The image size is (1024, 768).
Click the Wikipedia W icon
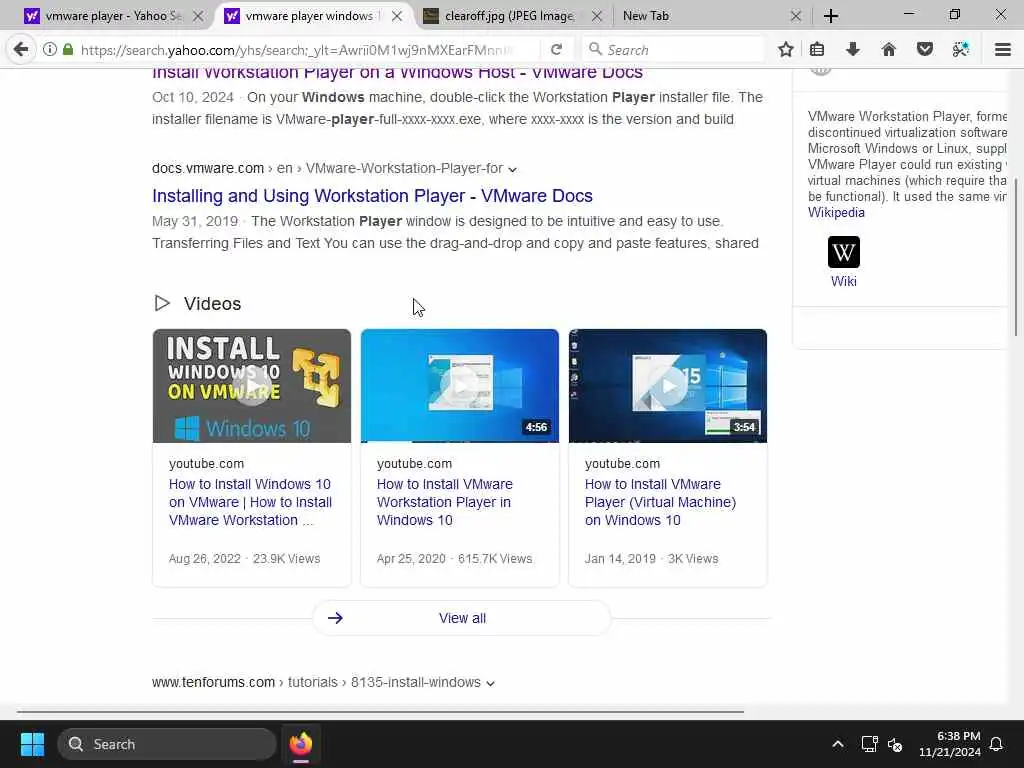[844, 252]
